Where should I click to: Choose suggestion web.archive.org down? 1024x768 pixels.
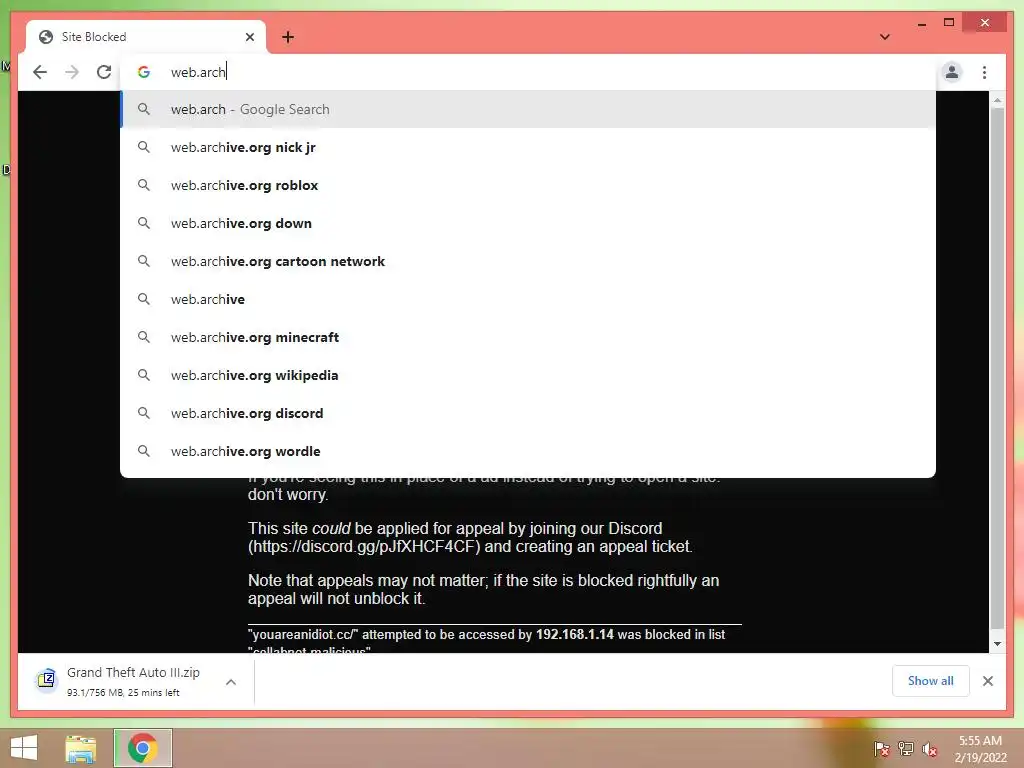point(528,223)
